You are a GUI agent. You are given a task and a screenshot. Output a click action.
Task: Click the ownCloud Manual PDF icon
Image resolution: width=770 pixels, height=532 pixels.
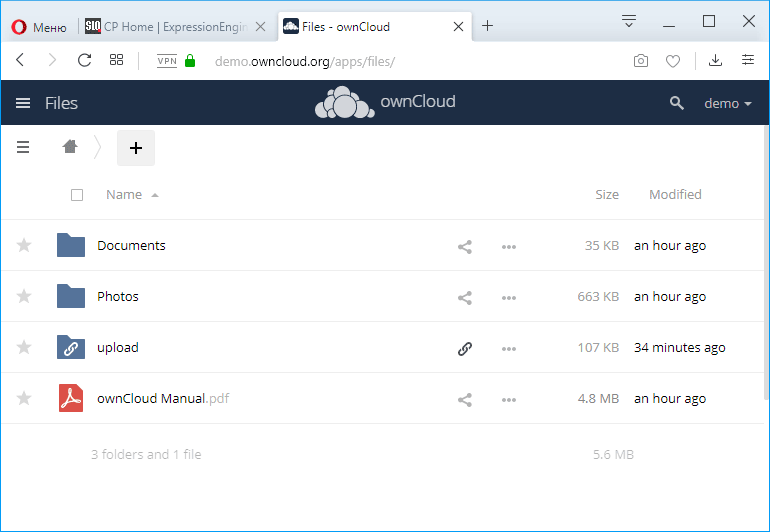71,398
